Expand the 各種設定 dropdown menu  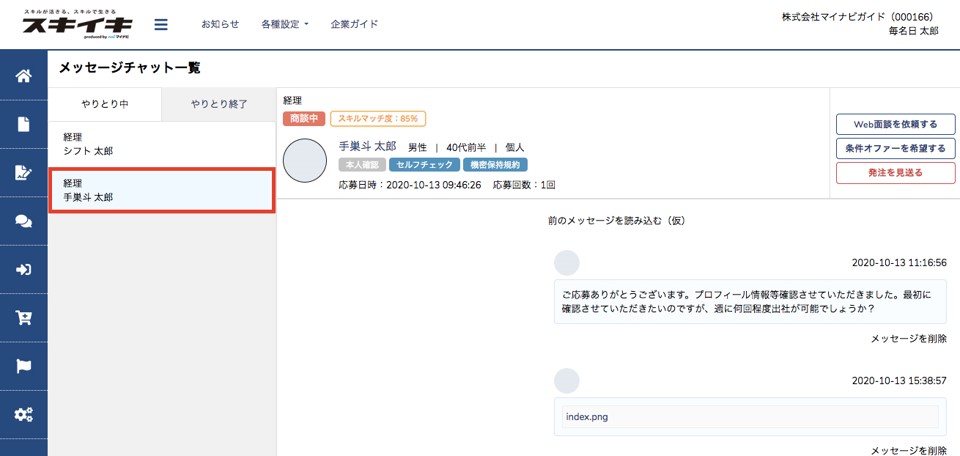[x=285, y=24]
